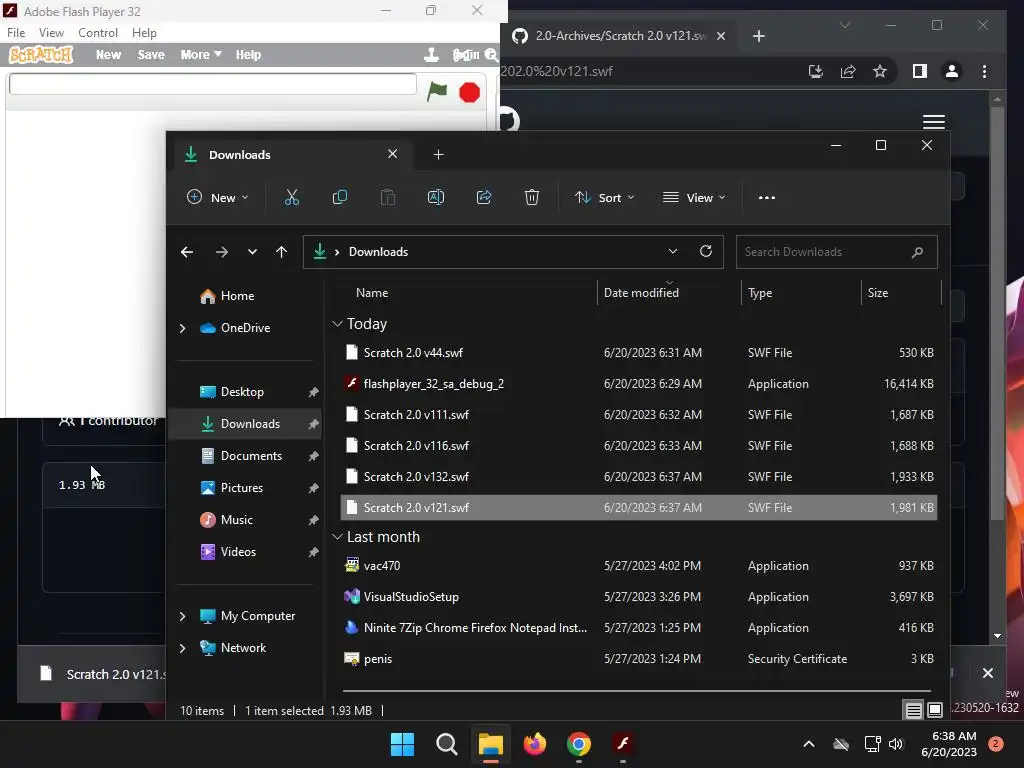
Task: Open Chrome three-dot menu
Action: tap(984, 71)
